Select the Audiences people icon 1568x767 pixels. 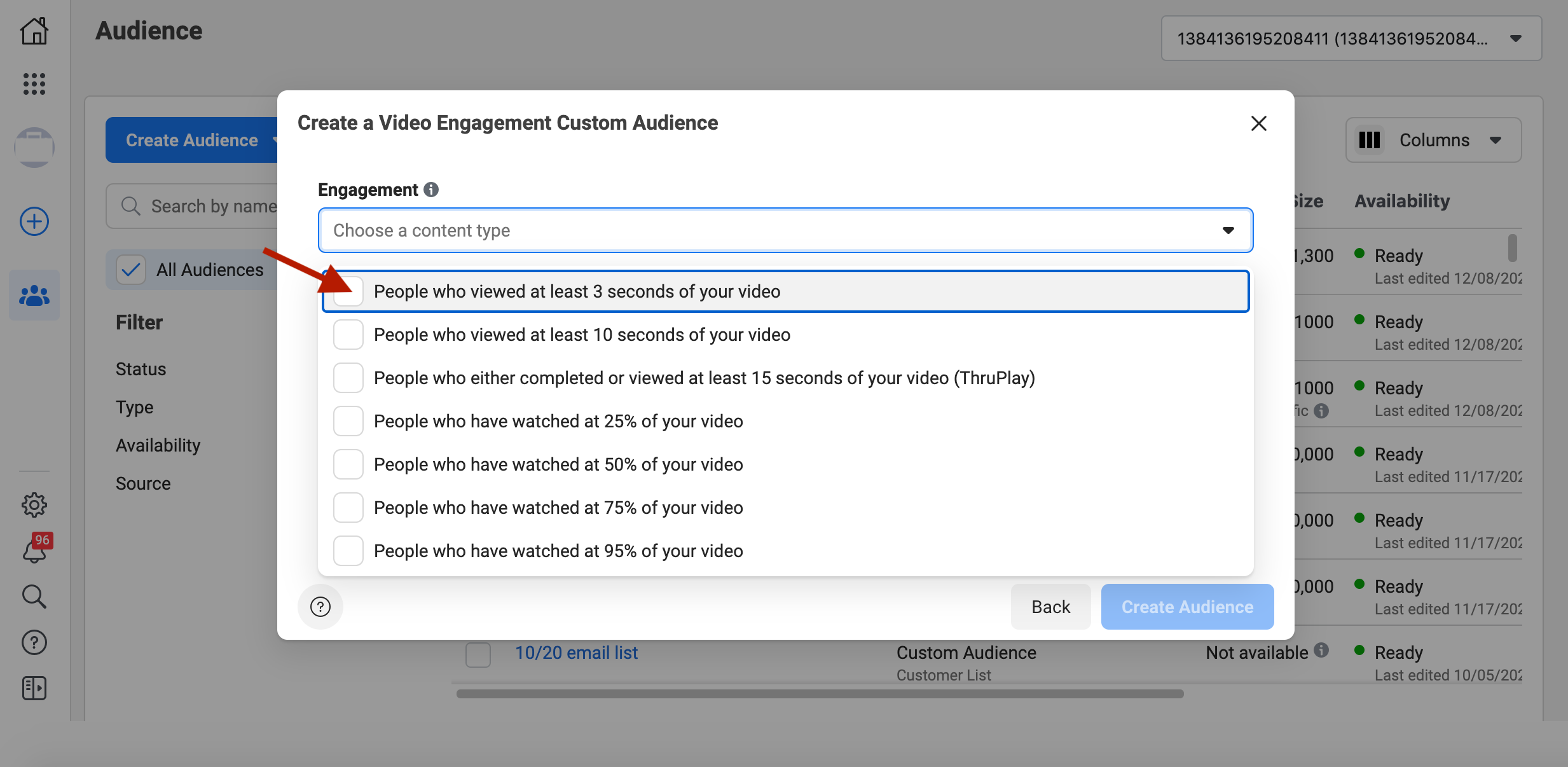tap(34, 295)
